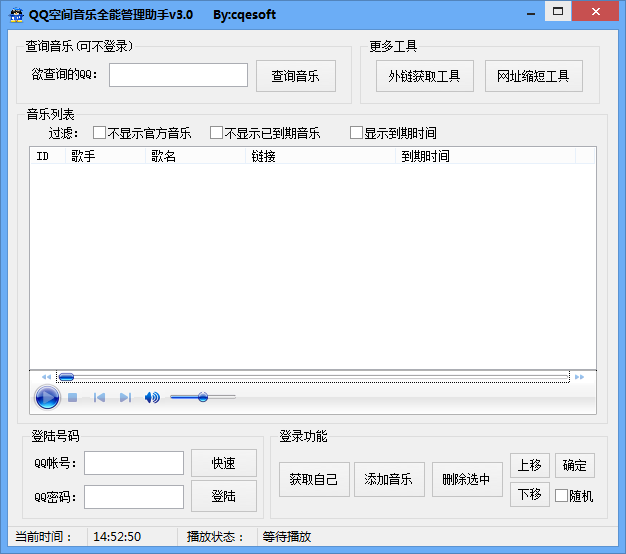Click the 登陆 button
The height and width of the screenshot is (554, 626).
click(224, 496)
